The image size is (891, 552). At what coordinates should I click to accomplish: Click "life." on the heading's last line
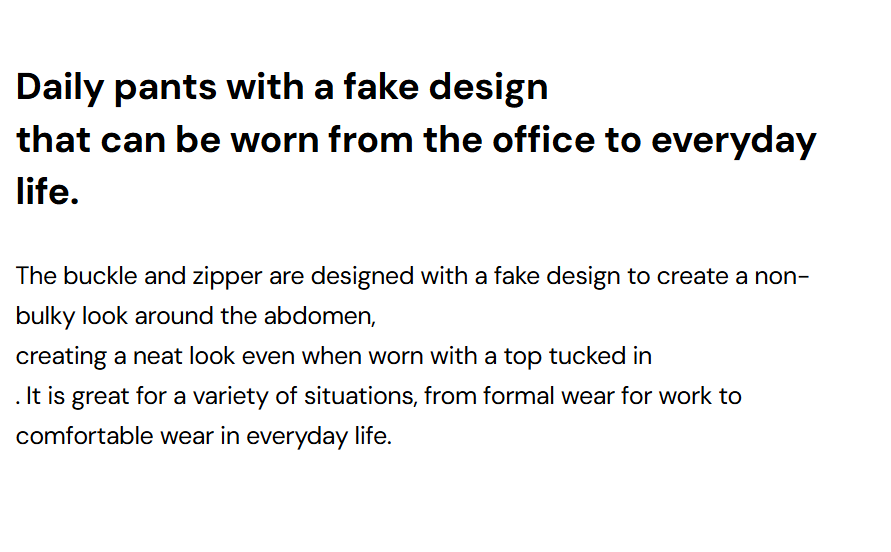(x=47, y=192)
